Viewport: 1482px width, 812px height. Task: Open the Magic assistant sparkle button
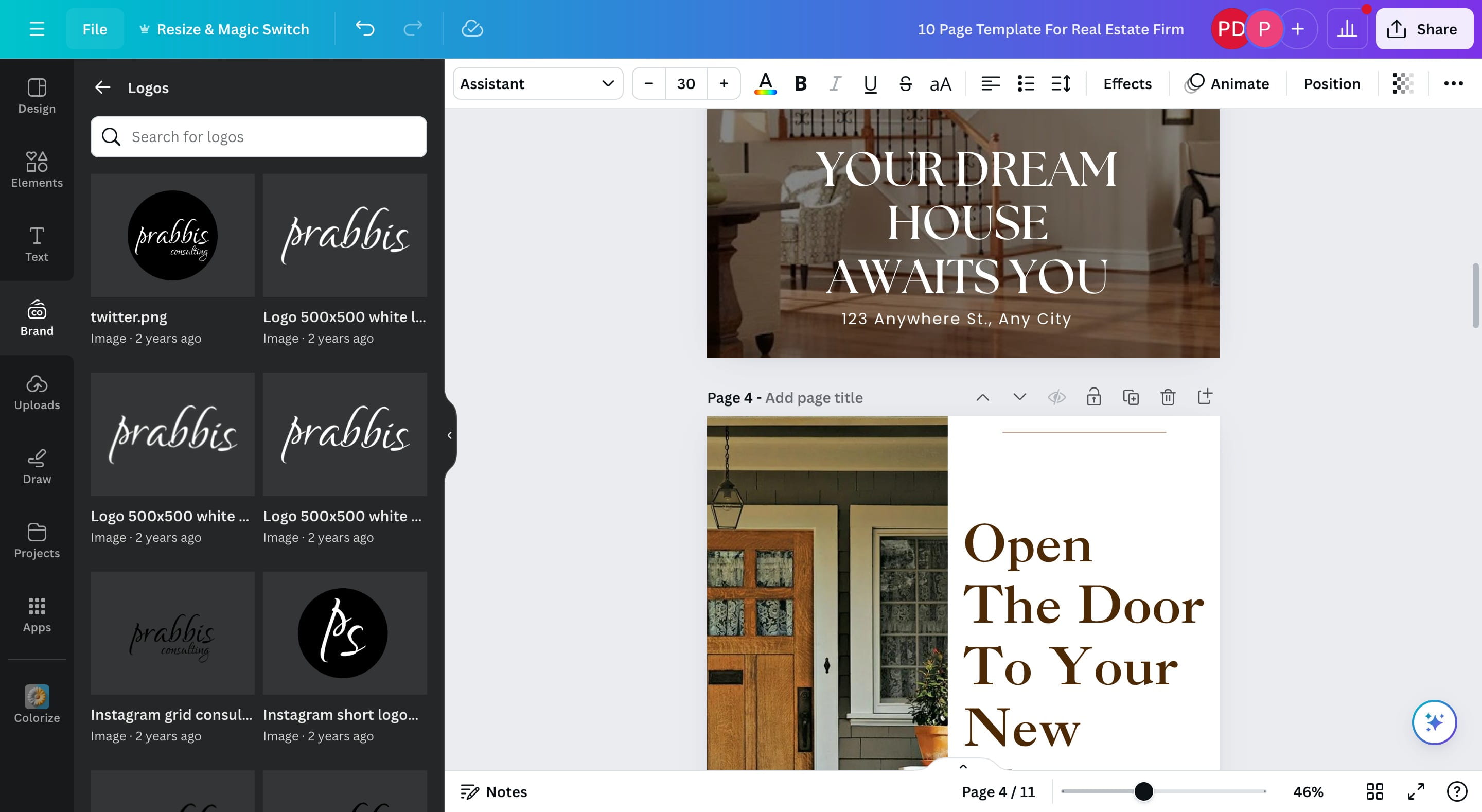click(1434, 721)
